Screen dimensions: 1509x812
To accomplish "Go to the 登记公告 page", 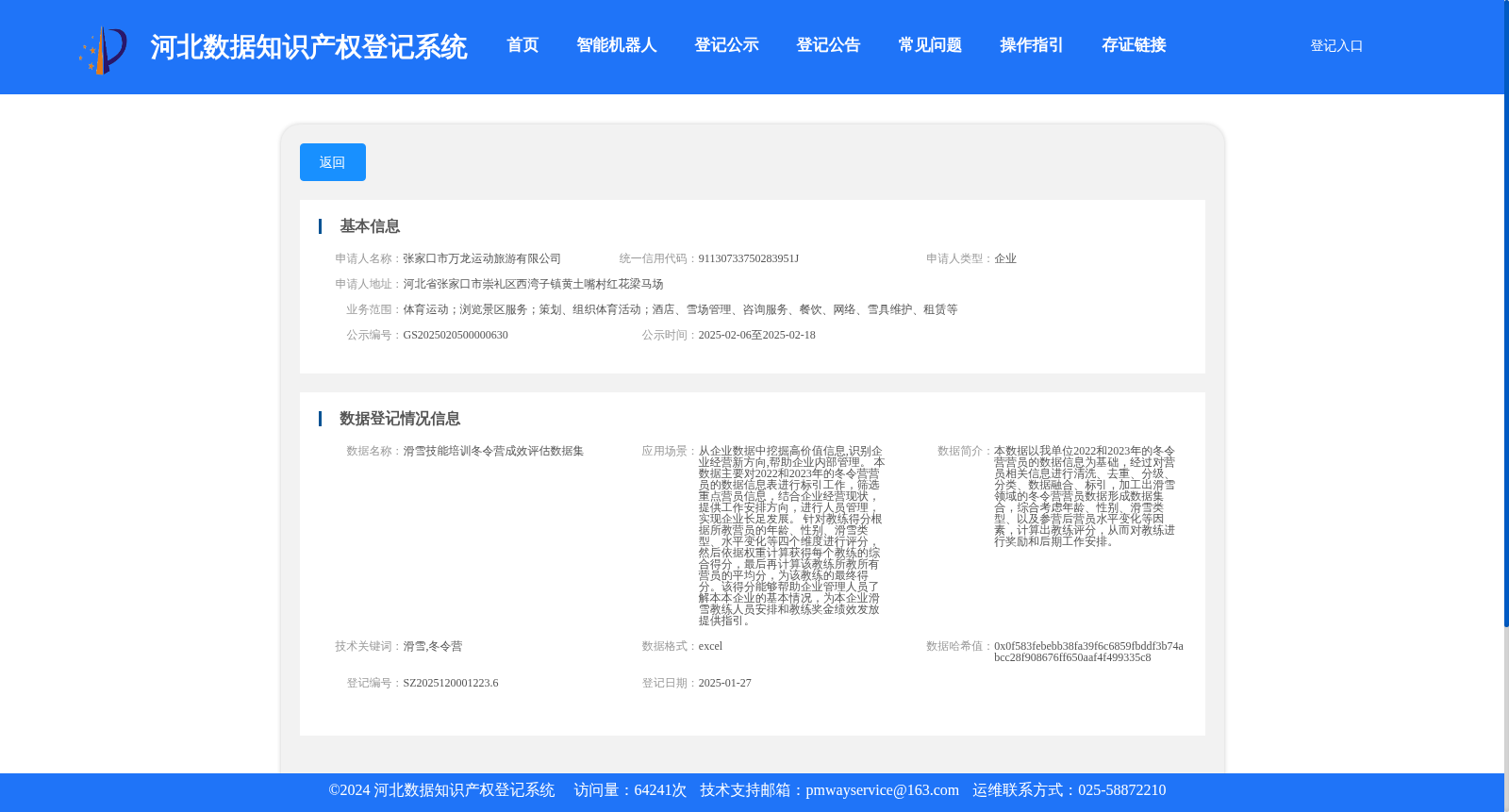I will pyautogui.click(x=828, y=45).
